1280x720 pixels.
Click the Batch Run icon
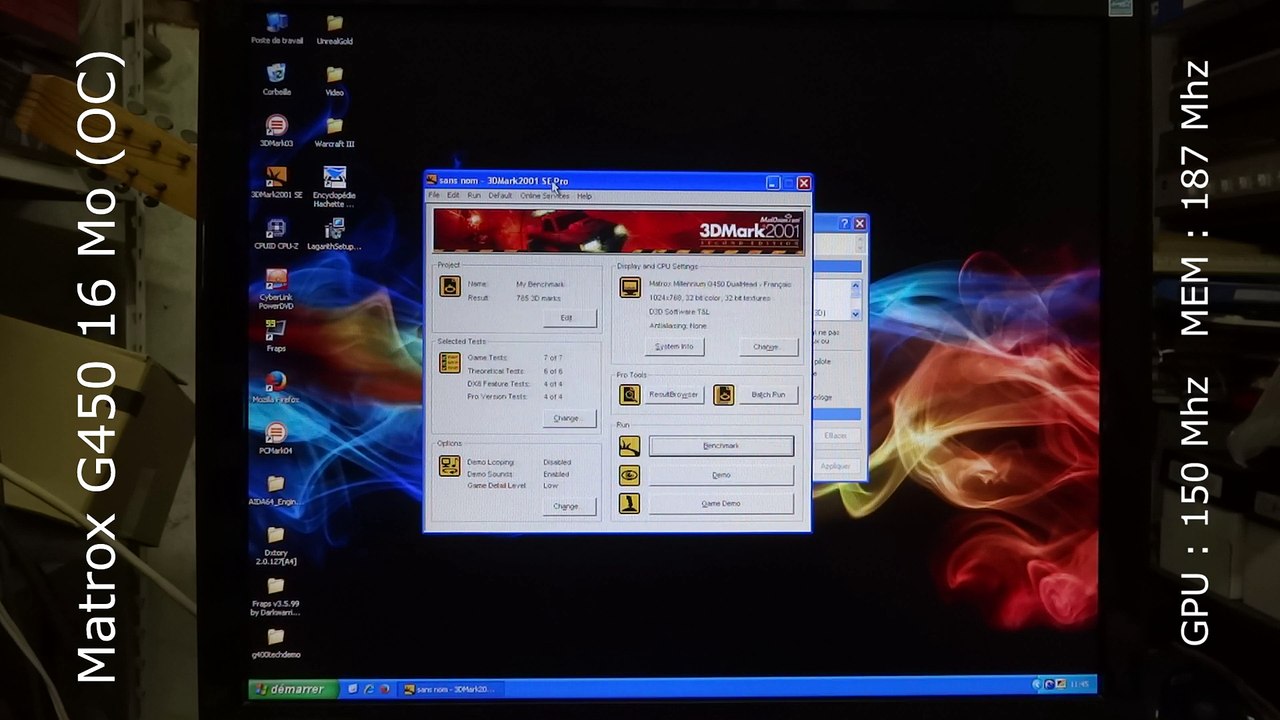(x=724, y=395)
